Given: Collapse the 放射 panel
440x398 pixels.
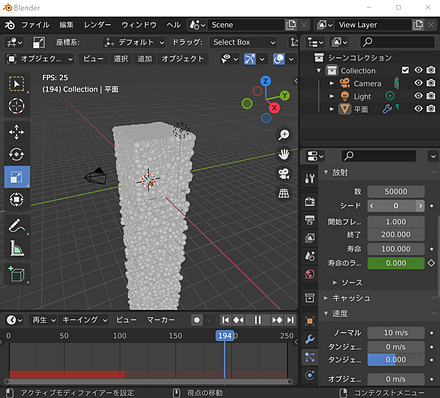Looking at the screenshot, I should tap(326, 172).
